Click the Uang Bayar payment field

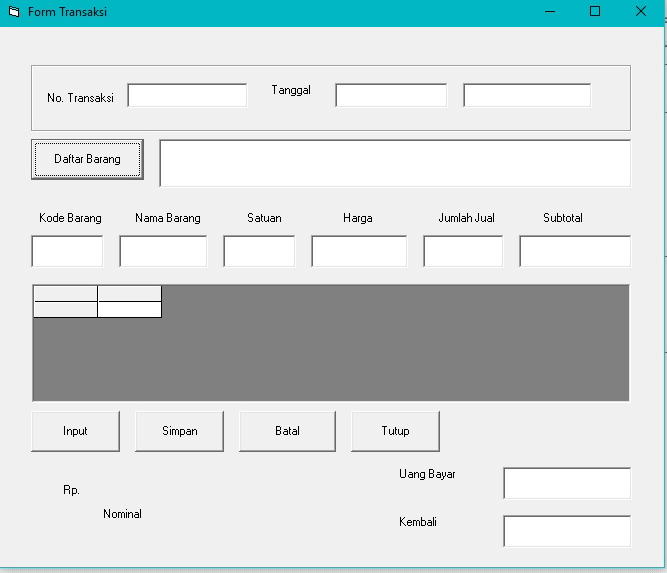567,483
